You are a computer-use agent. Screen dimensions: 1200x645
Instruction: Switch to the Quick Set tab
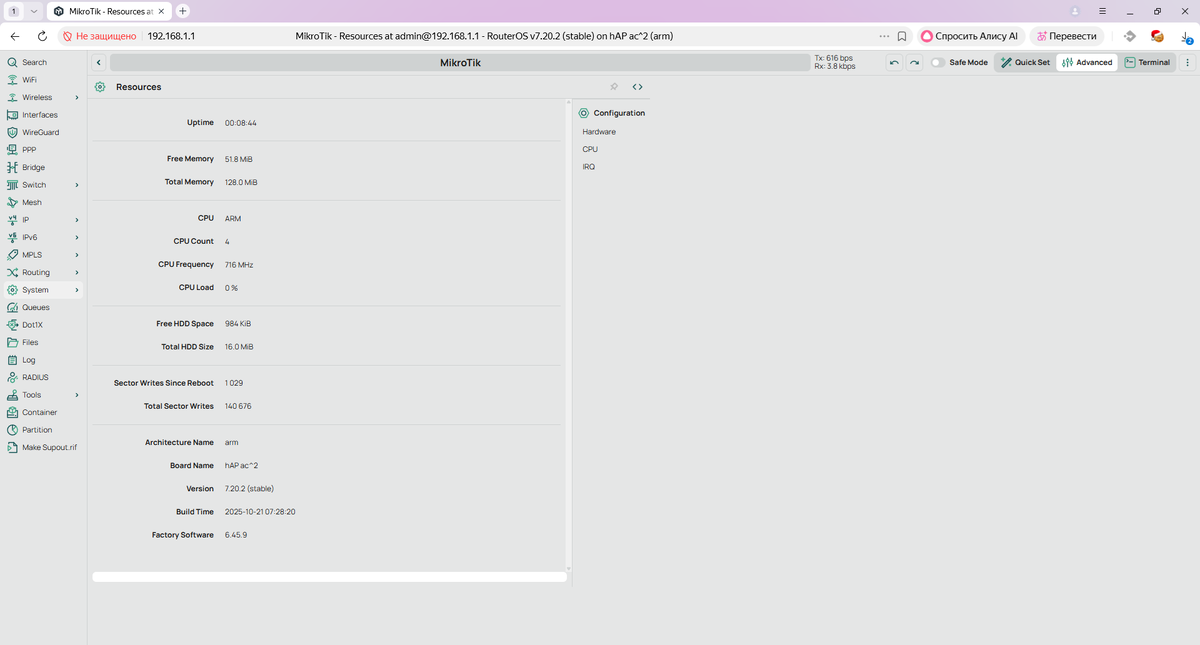[x=1025, y=62]
